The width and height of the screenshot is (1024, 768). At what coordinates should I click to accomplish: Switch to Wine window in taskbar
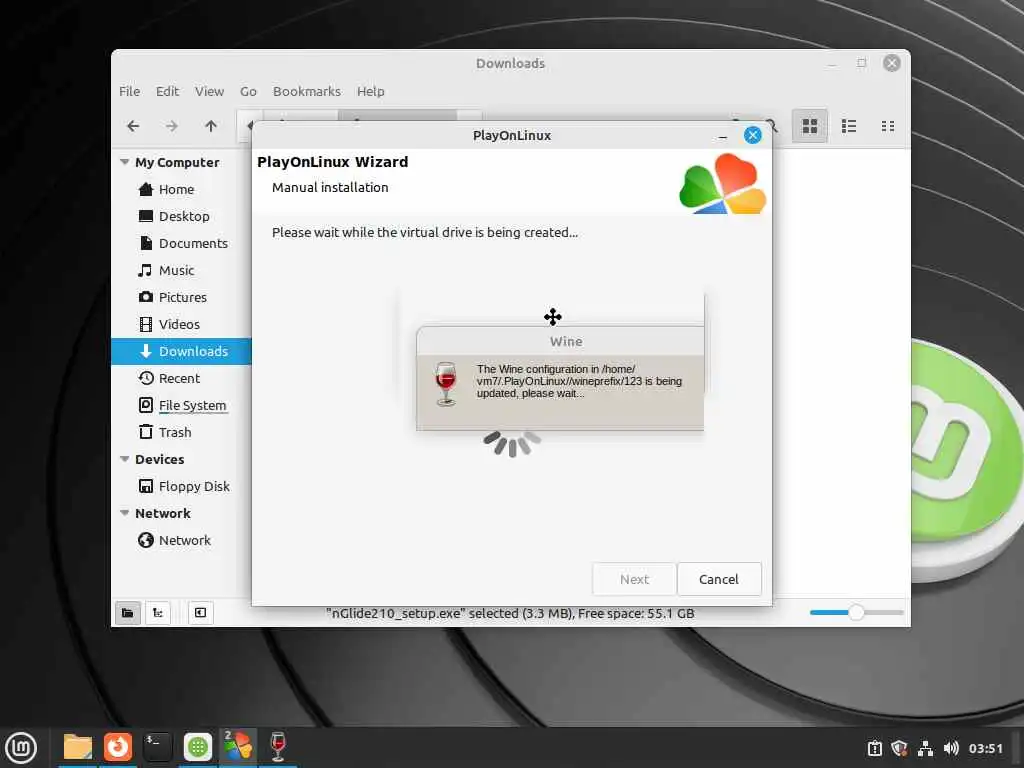278,746
